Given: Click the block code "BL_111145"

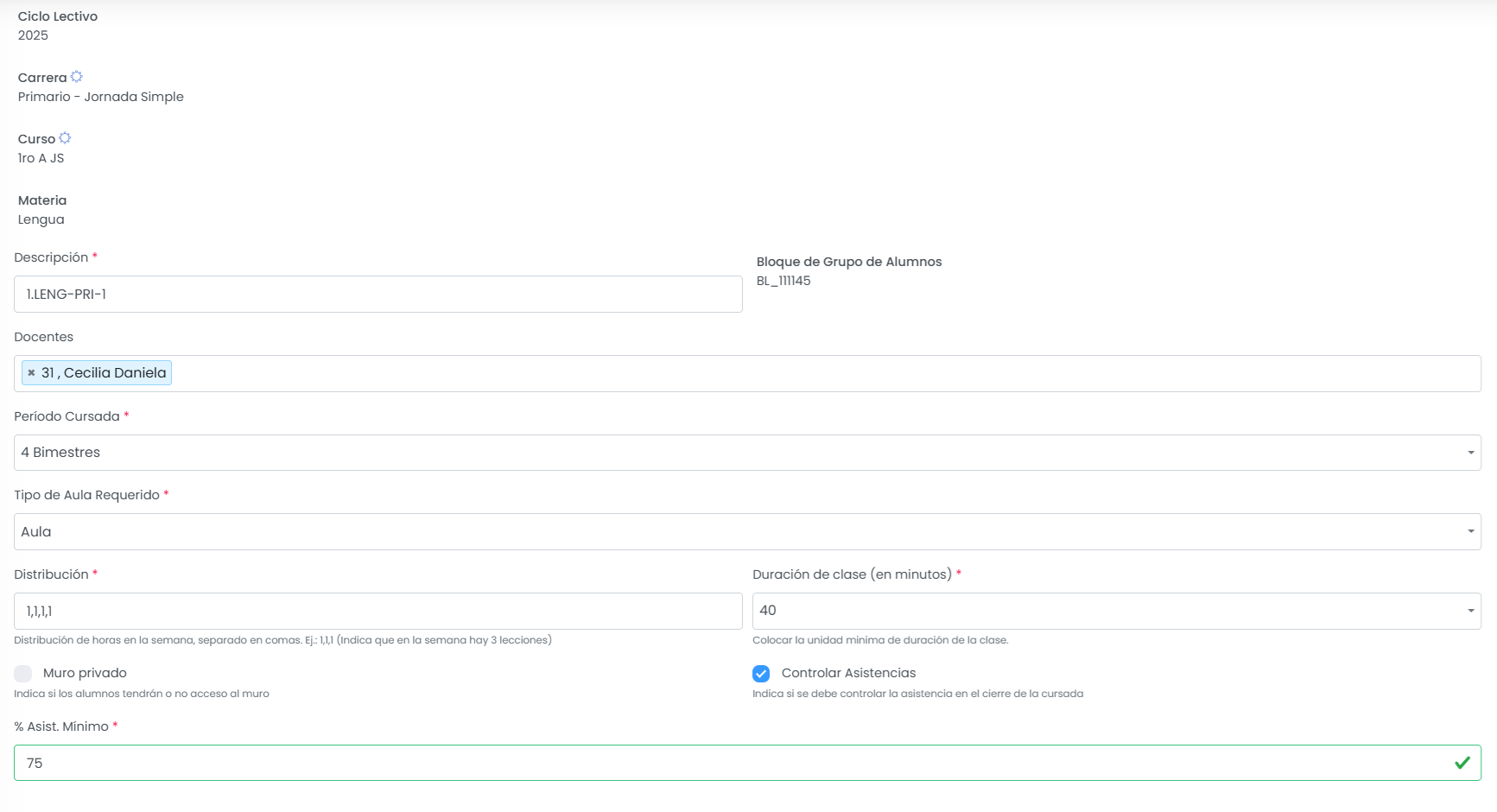Looking at the screenshot, I should pos(783,281).
